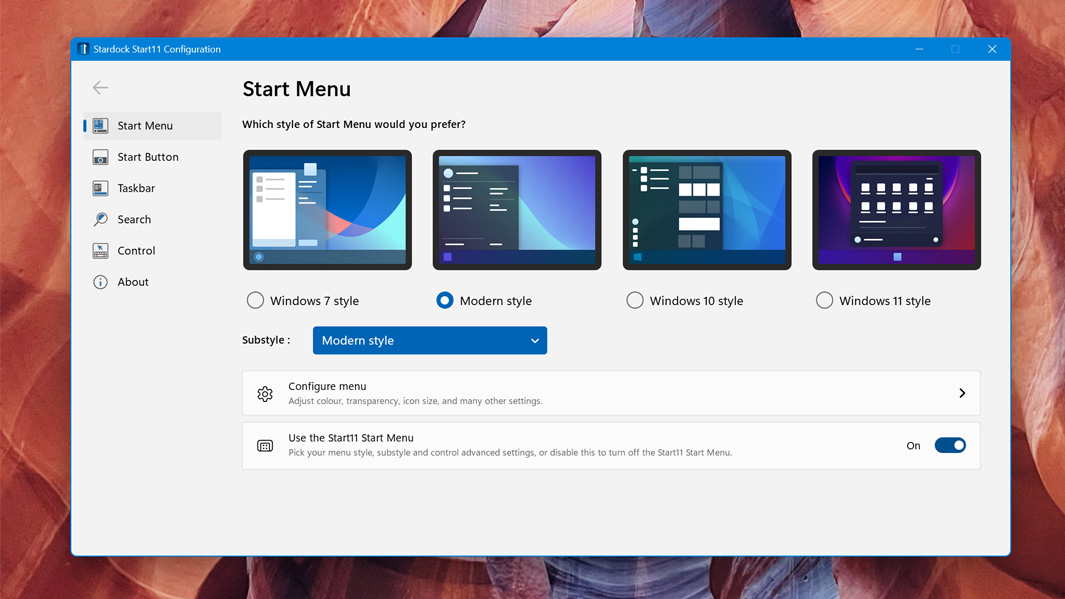The image size is (1065, 599).
Task: Click the Windows 7 style preview image
Action: (327, 210)
